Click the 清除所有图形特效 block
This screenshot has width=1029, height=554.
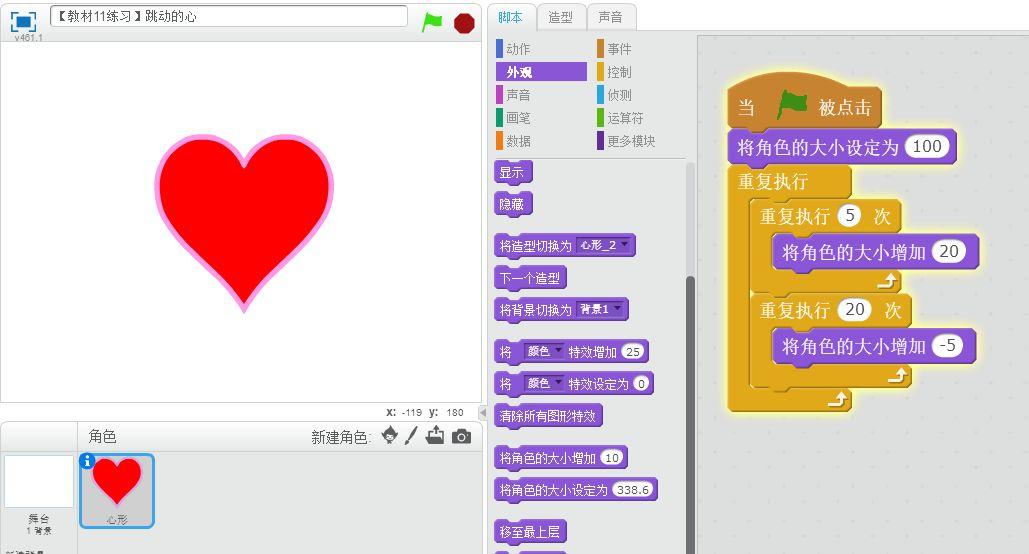click(548, 416)
